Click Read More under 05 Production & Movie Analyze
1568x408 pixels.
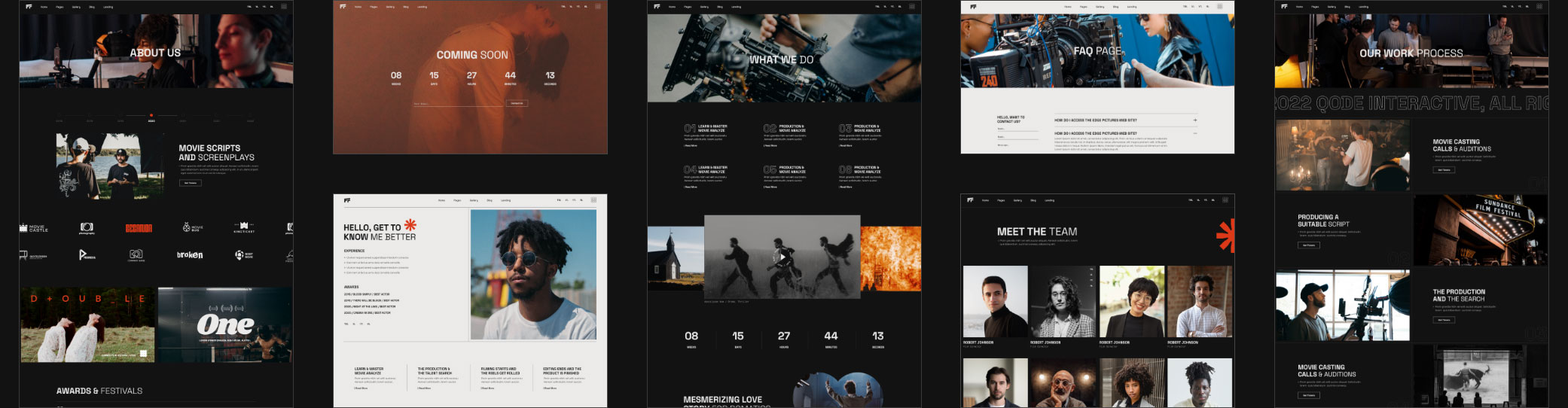click(770, 187)
